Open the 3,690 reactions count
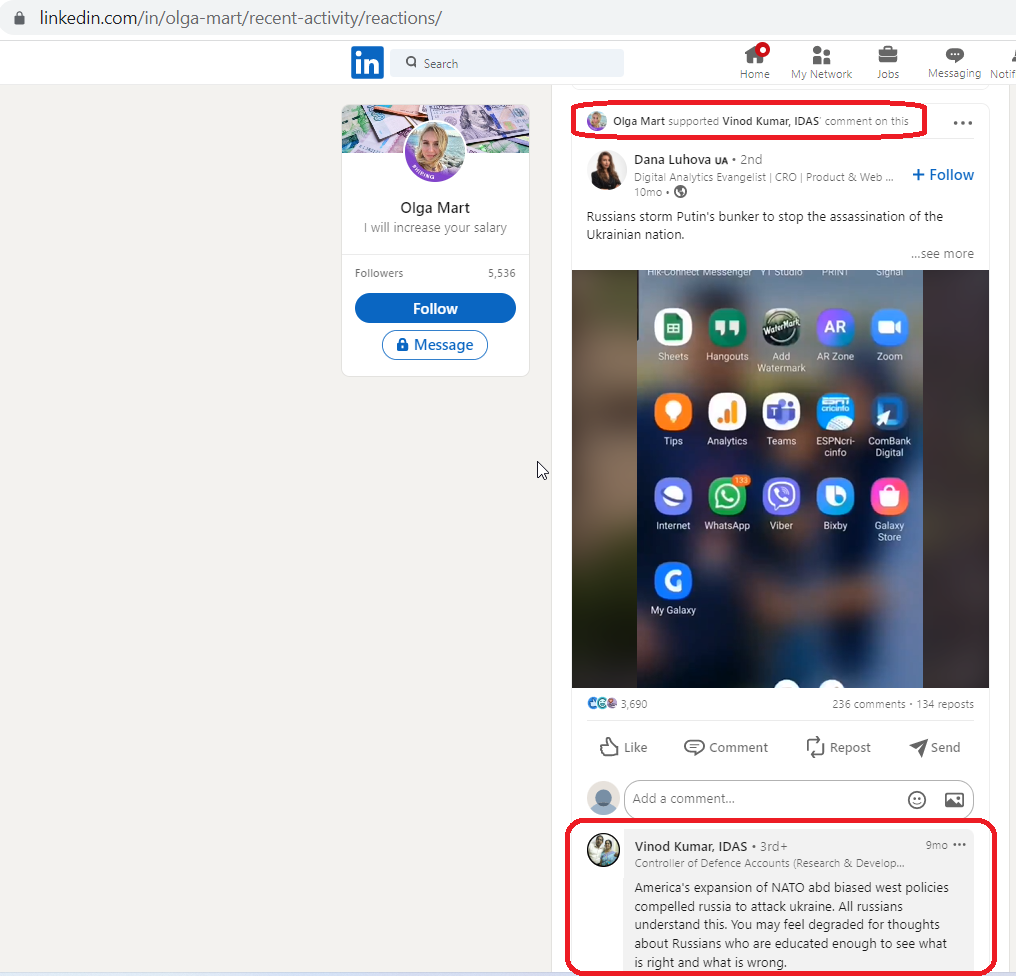1016x976 pixels. tap(634, 704)
